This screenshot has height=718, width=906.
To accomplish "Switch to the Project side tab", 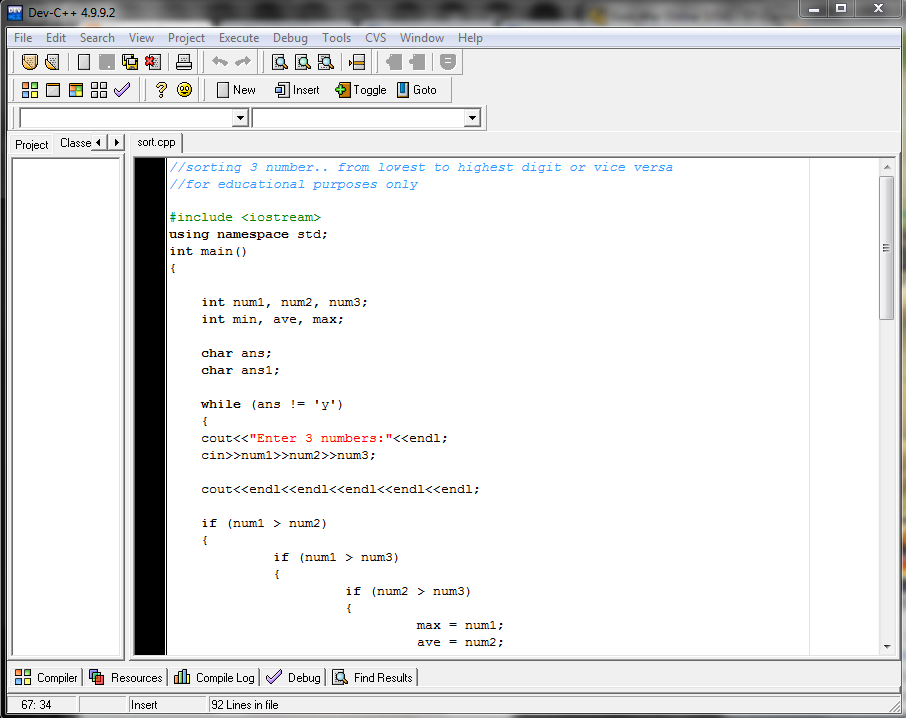I will pos(32,144).
